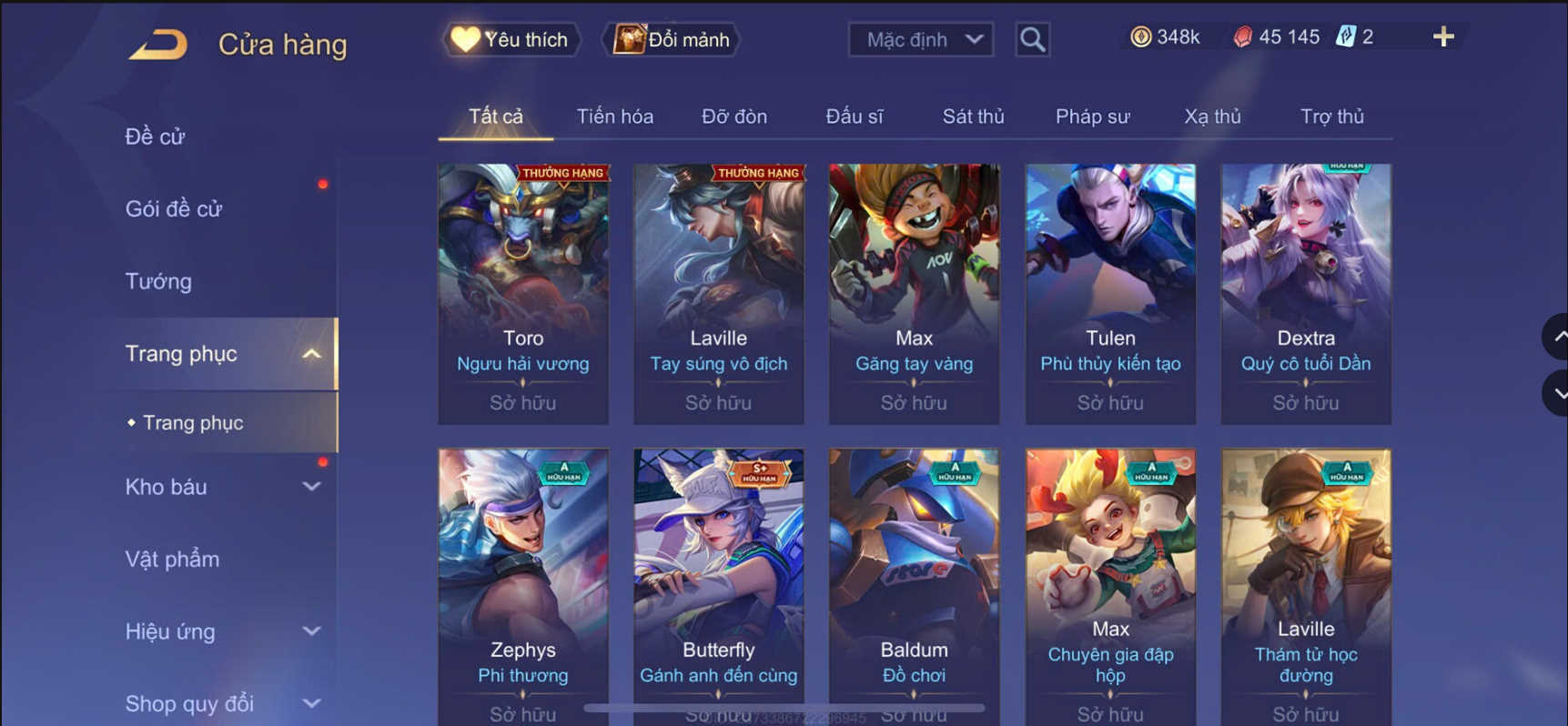This screenshot has width=1568, height=726.
Task: Expand the Hiệu ứng sidebar section
Action: [x=311, y=631]
